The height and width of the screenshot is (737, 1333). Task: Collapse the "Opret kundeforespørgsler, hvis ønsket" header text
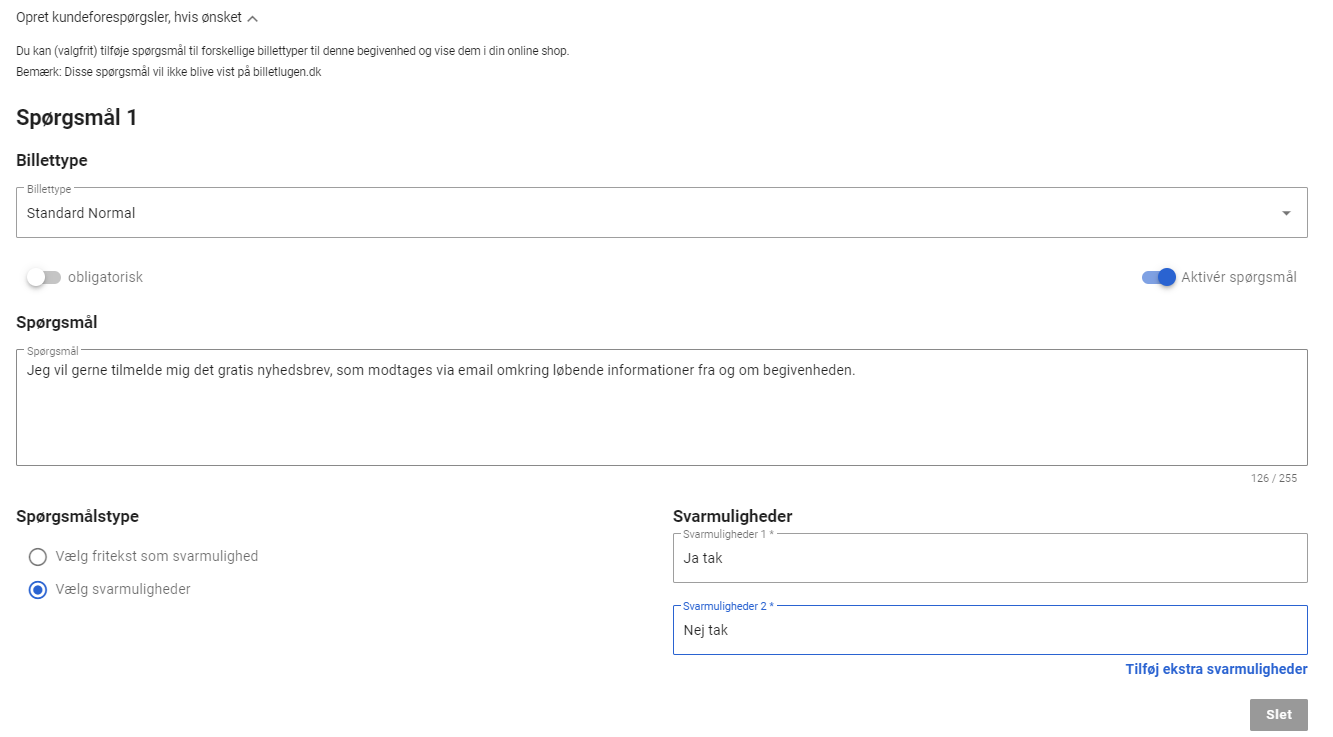pyautogui.click(x=128, y=17)
